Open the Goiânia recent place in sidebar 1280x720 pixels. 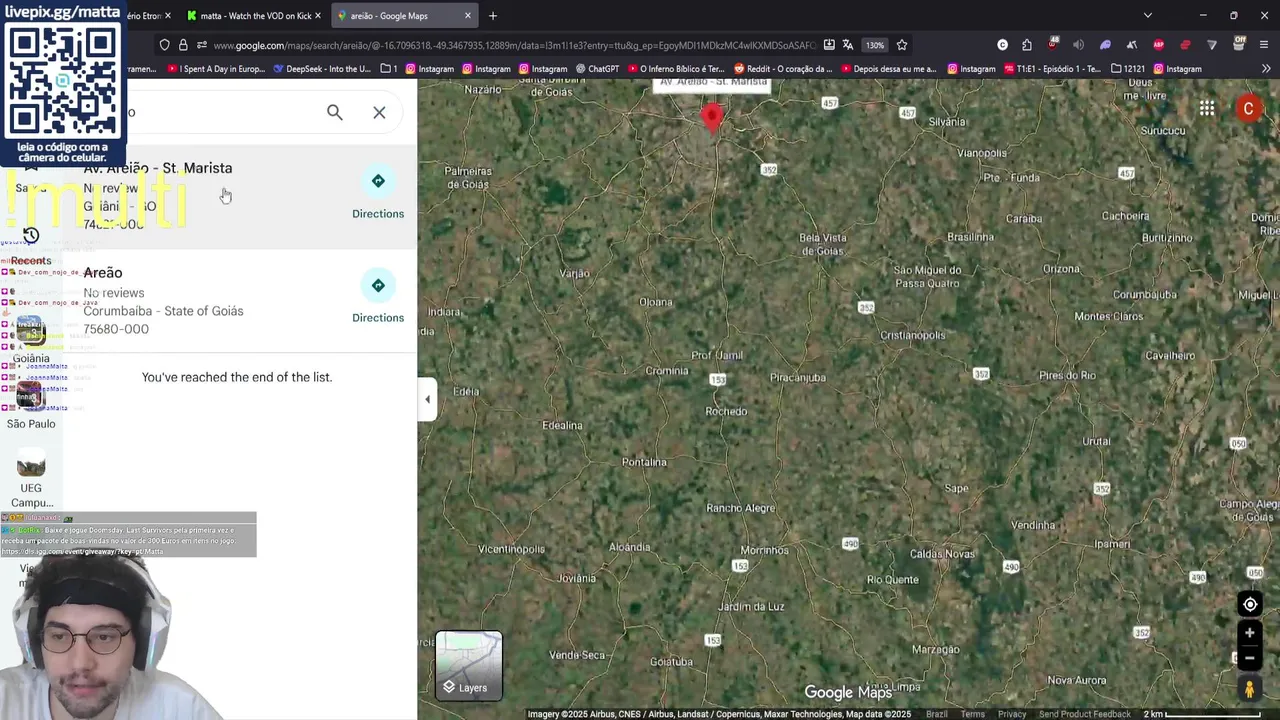click(x=31, y=340)
